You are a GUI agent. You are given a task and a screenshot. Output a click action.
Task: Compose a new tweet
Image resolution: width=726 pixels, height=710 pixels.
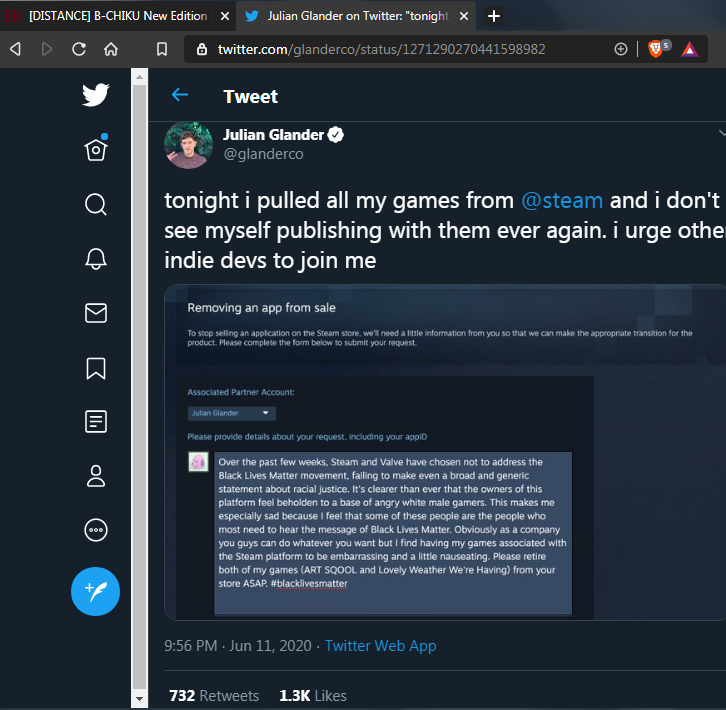click(95, 591)
